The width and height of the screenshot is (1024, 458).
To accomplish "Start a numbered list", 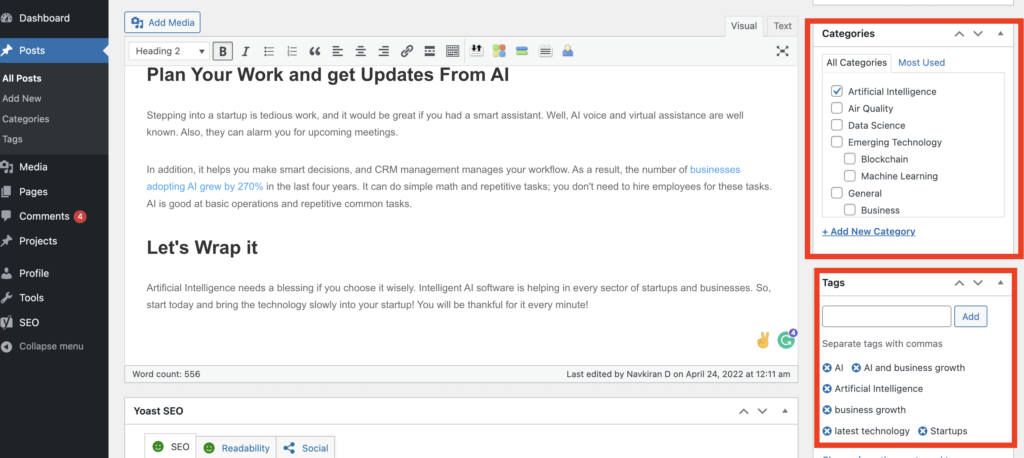I will 291,51.
